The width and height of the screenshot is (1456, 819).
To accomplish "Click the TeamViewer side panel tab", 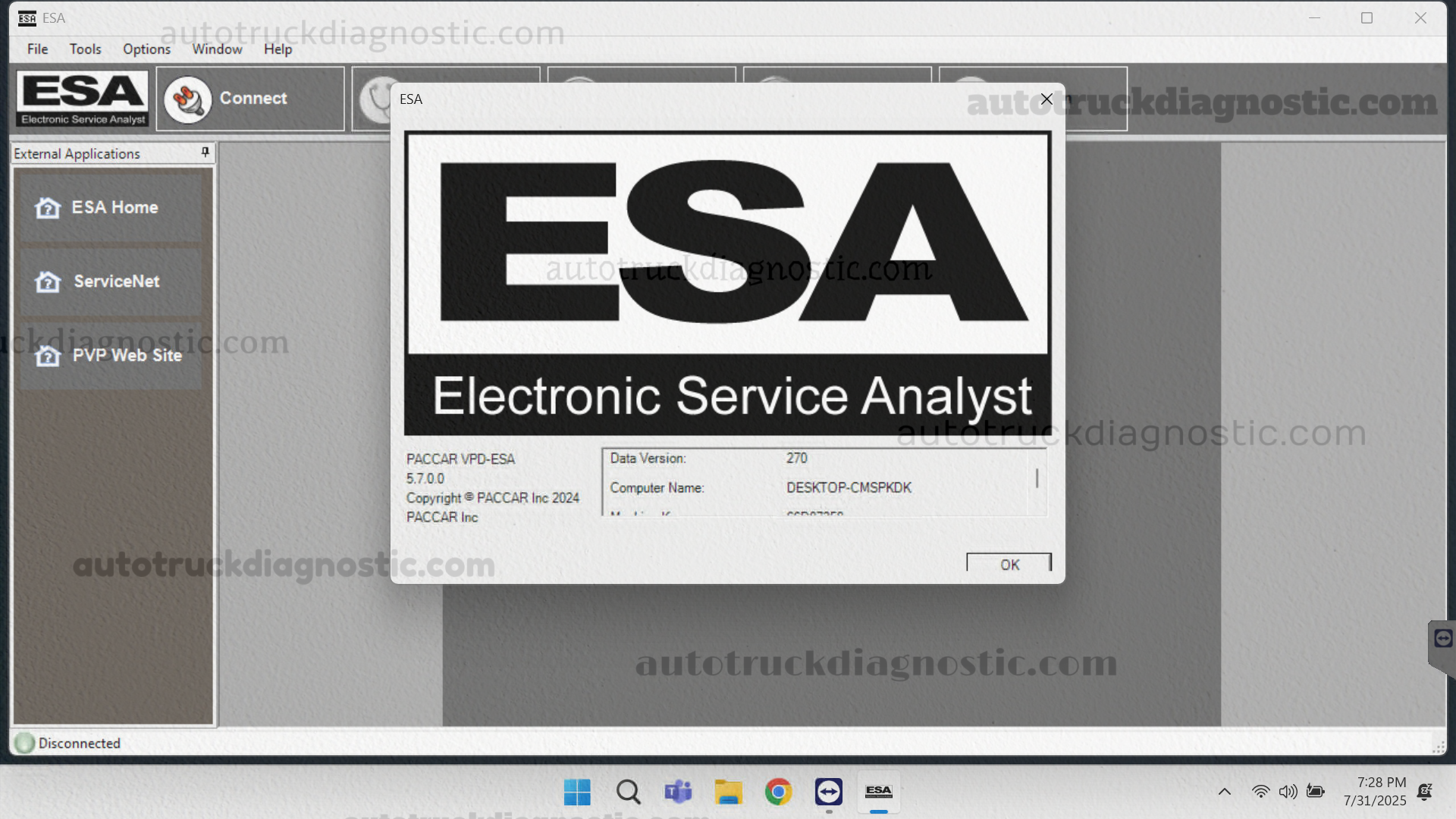I will 1442,639.
